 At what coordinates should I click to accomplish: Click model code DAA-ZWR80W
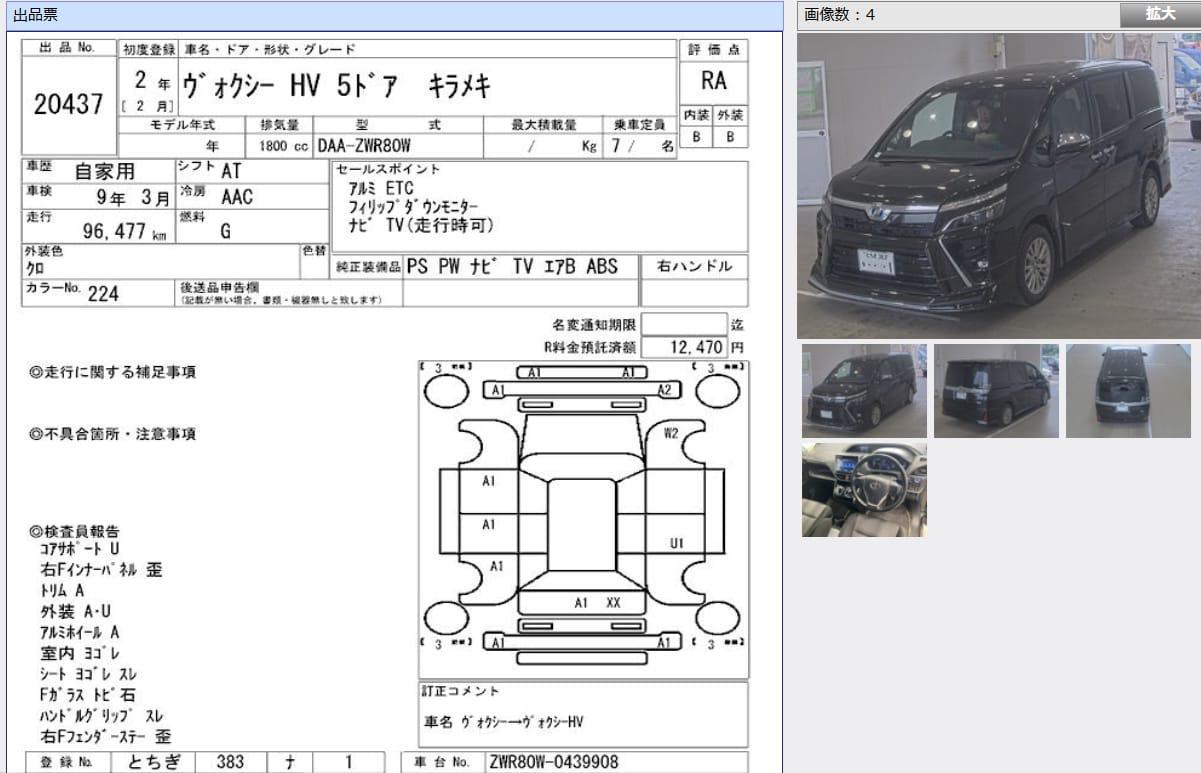(365, 146)
